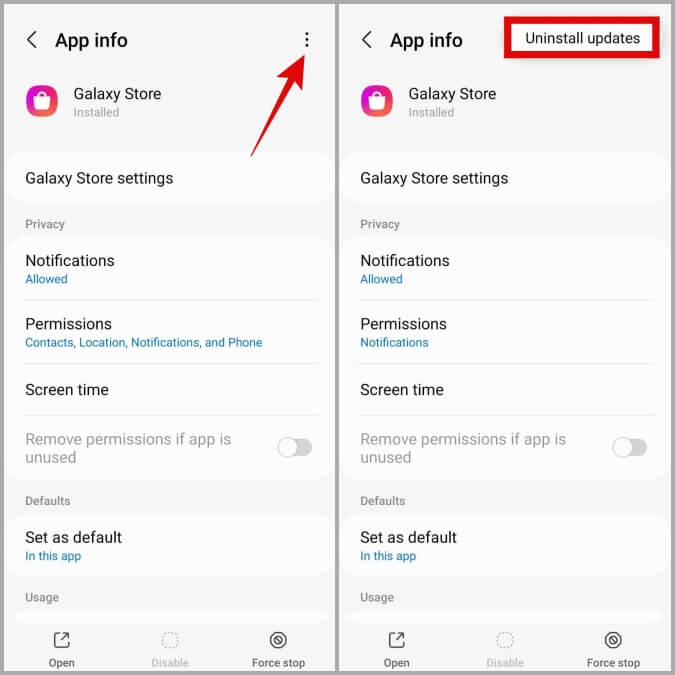Tap Open icon in left bottom bar
This screenshot has width=675, height=675.
tap(62, 640)
